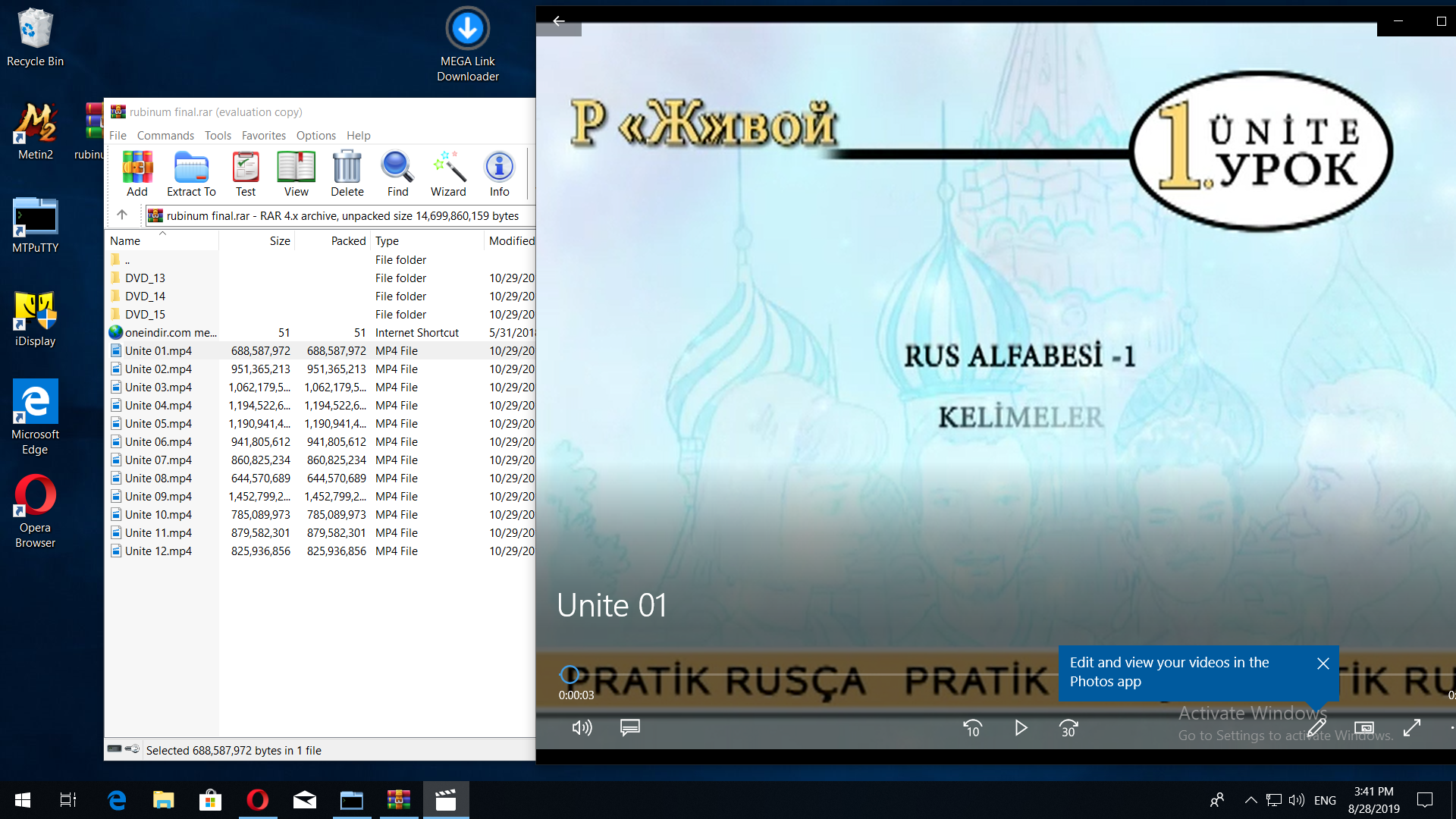Screen dimensions: 1456x819
Task: Sort file list by Modified column
Action: (510, 240)
